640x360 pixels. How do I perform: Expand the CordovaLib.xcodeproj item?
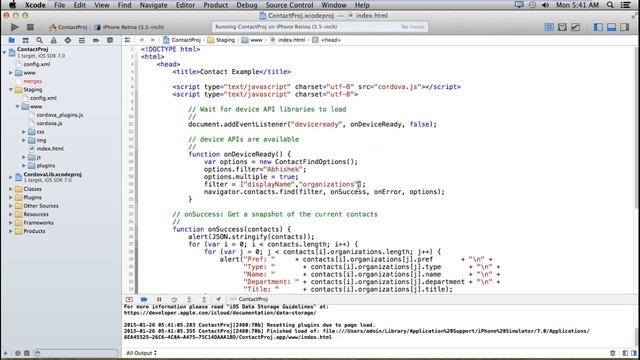pyautogui.click(x=11, y=177)
